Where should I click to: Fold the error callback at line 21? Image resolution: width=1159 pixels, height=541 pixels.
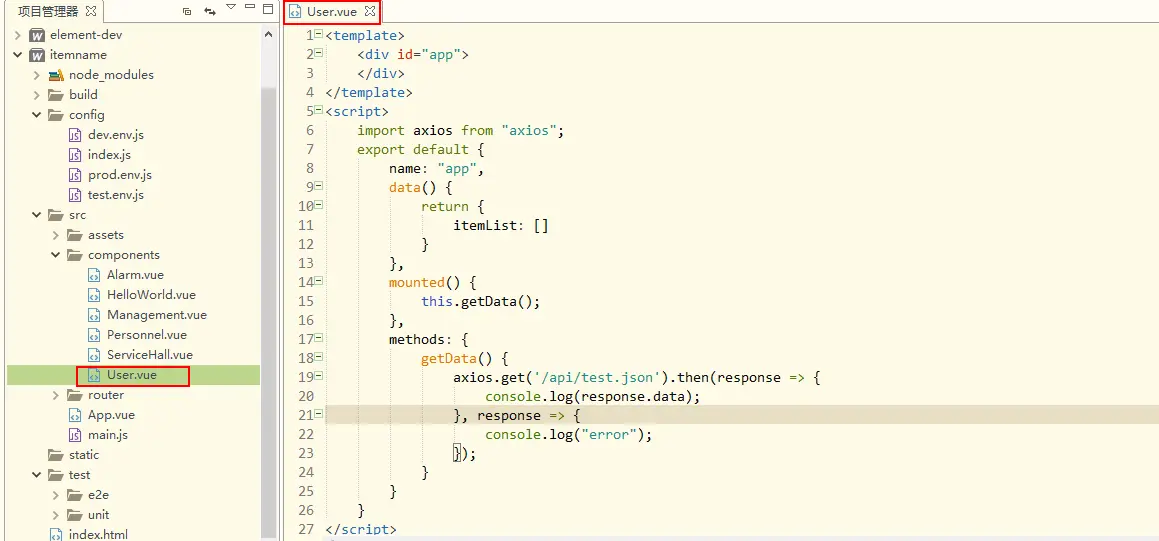319,414
